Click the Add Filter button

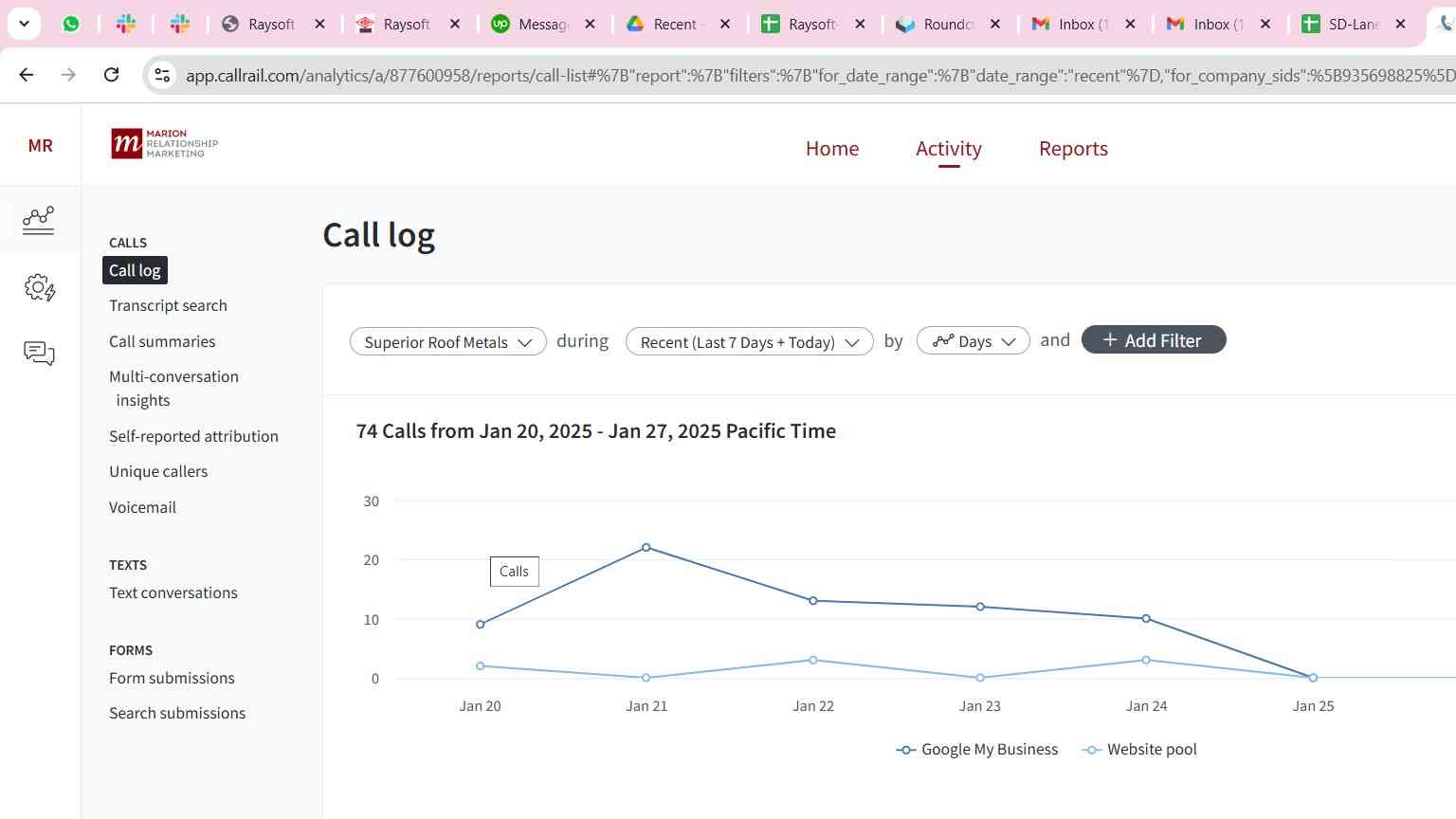(x=1154, y=340)
